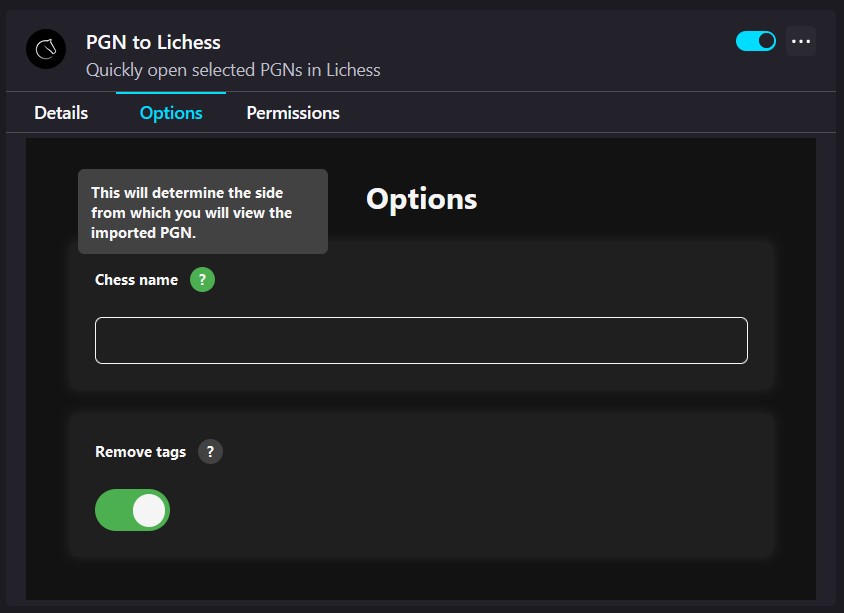The height and width of the screenshot is (613, 844).
Task: Switch to the Details tab
Action: (x=60, y=112)
